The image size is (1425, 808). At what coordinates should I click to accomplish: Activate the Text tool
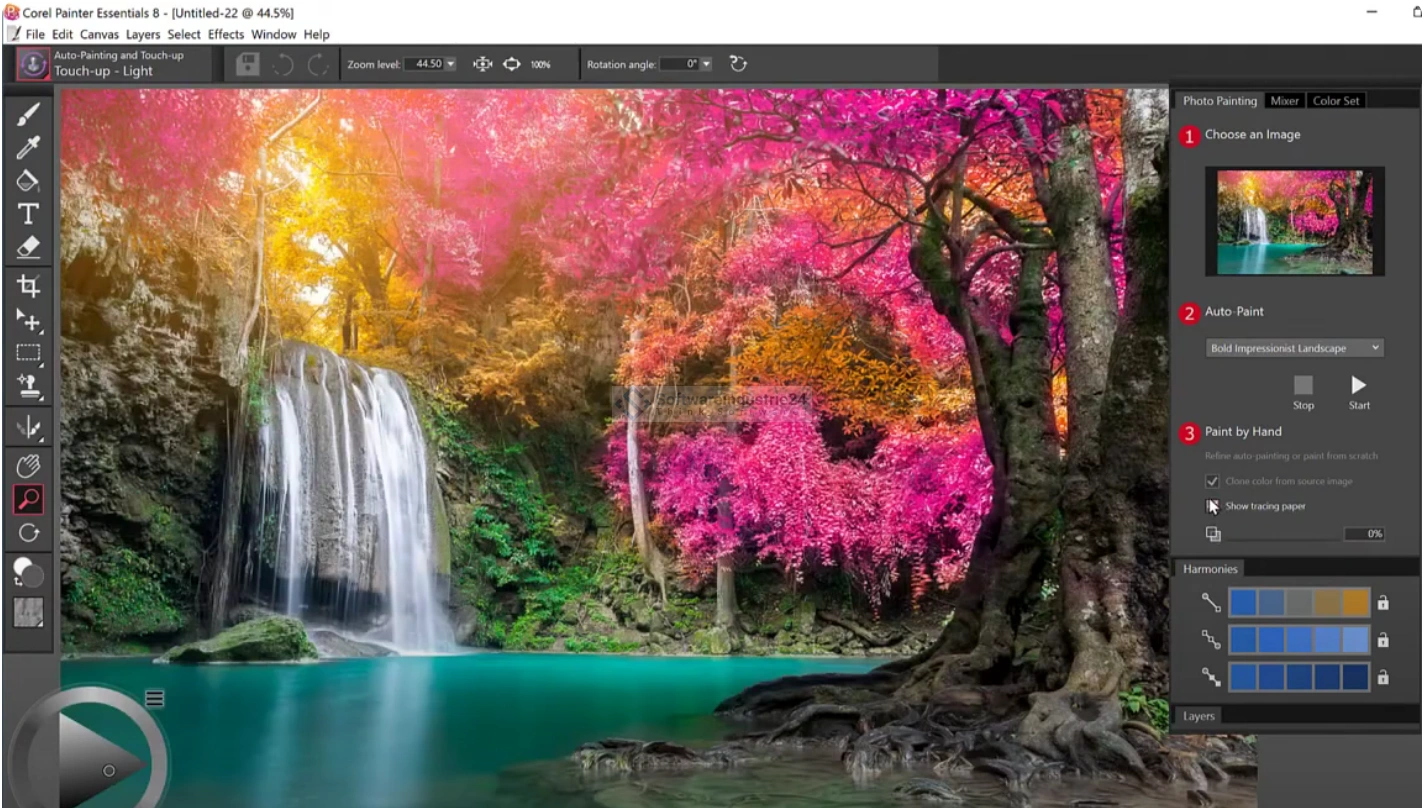pyautogui.click(x=28, y=214)
